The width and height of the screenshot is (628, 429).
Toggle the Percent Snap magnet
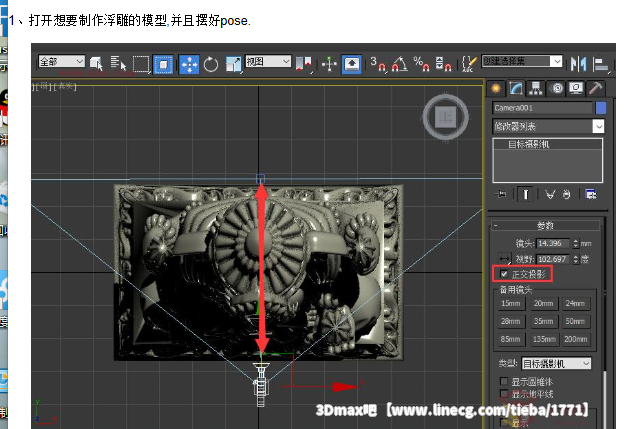pyautogui.click(x=421, y=64)
